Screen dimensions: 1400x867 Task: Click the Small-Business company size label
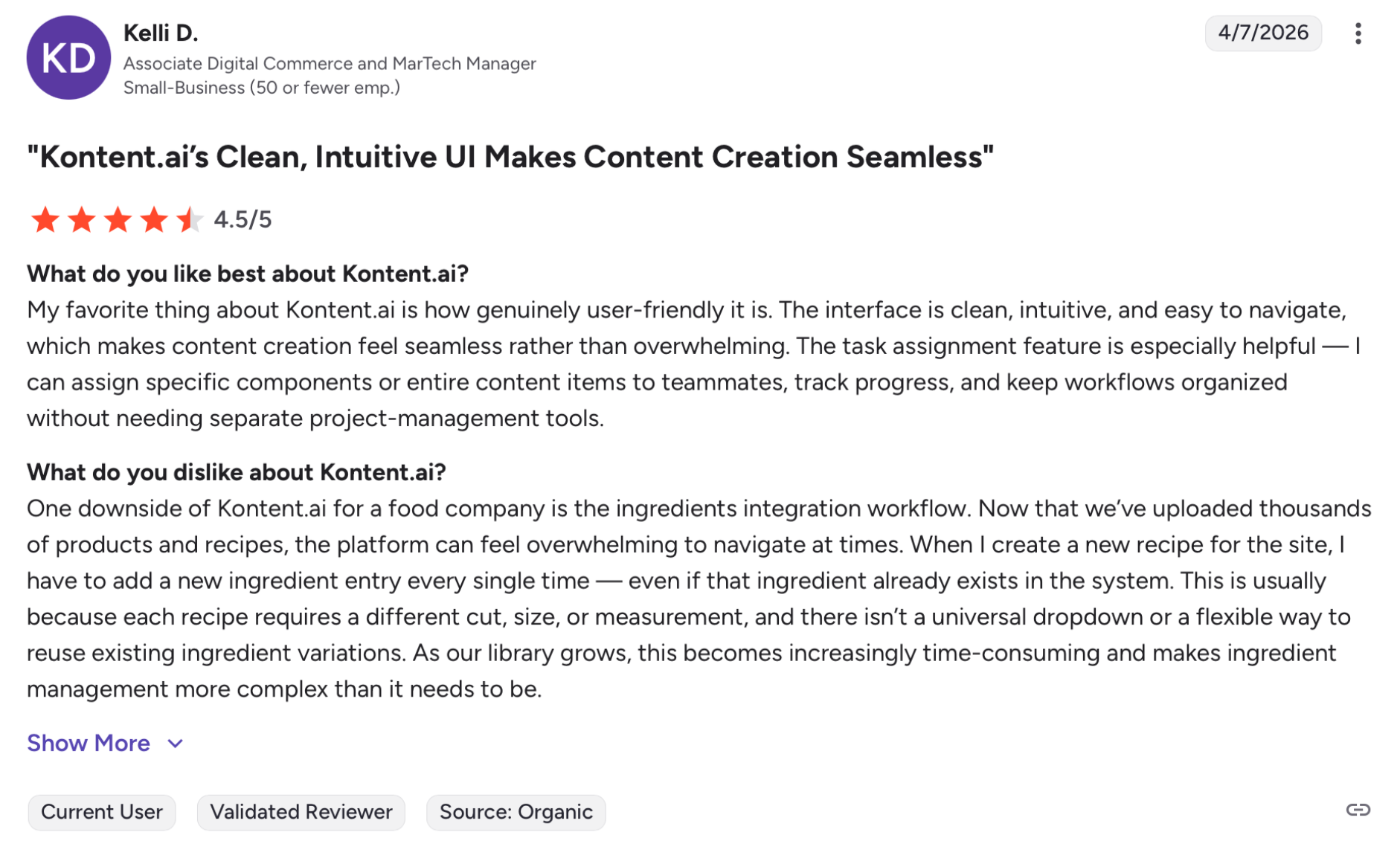pos(262,88)
